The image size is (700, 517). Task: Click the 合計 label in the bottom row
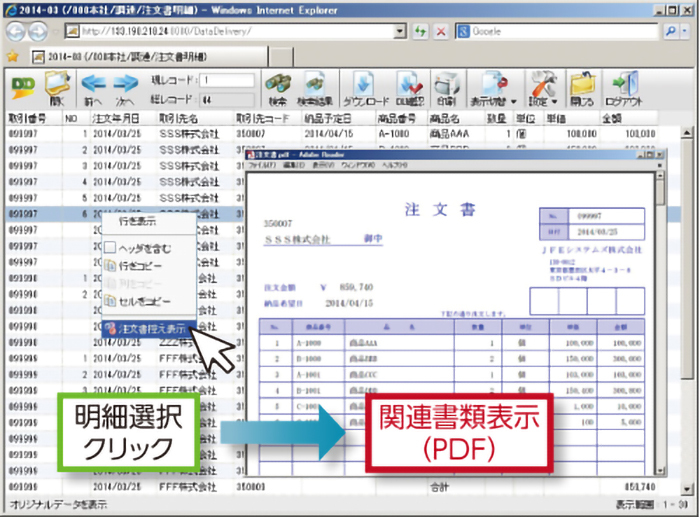pyautogui.click(x=439, y=487)
